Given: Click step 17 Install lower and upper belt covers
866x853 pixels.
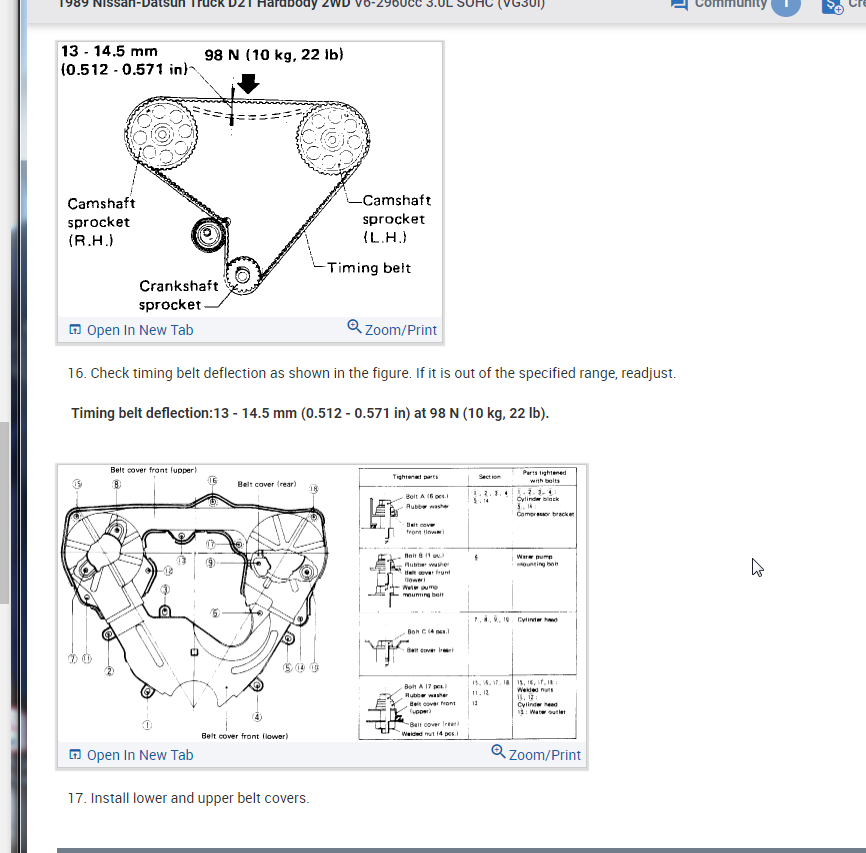Looking at the screenshot, I should tap(188, 798).
